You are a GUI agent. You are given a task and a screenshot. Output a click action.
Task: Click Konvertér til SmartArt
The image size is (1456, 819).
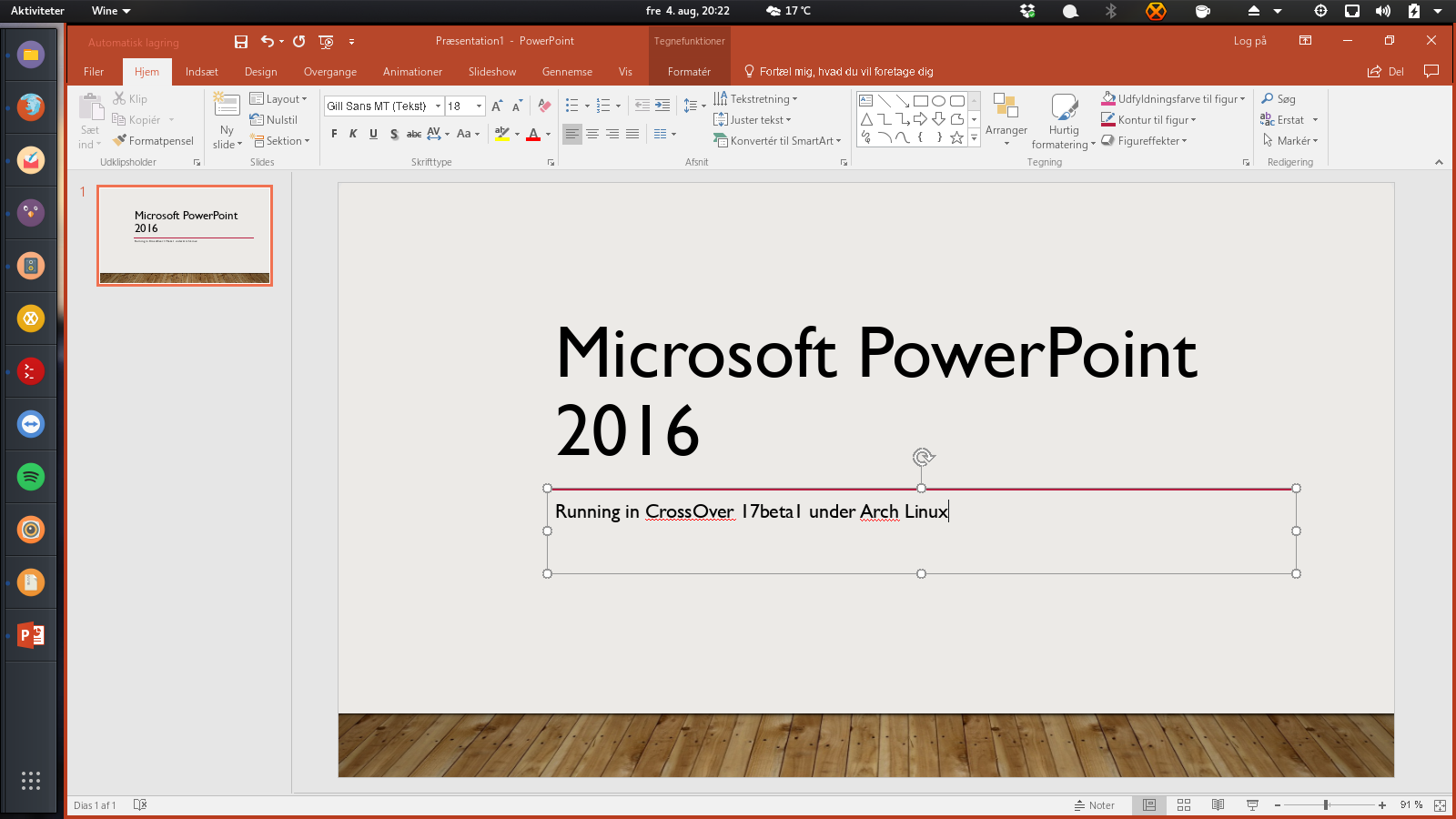tap(777, 141)
